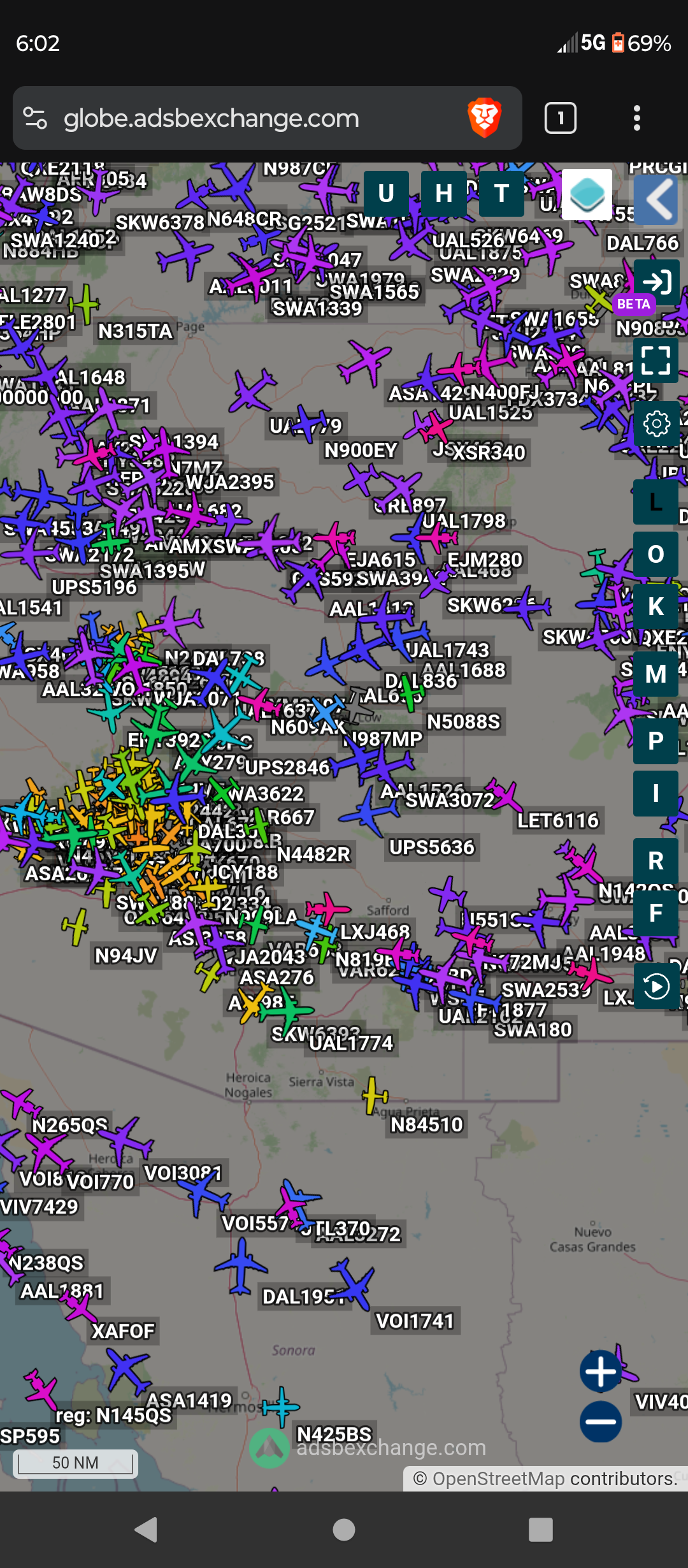Click the R button
Image resolution: width=688 pixels, height=1568 pixels.
coord(656,861)
